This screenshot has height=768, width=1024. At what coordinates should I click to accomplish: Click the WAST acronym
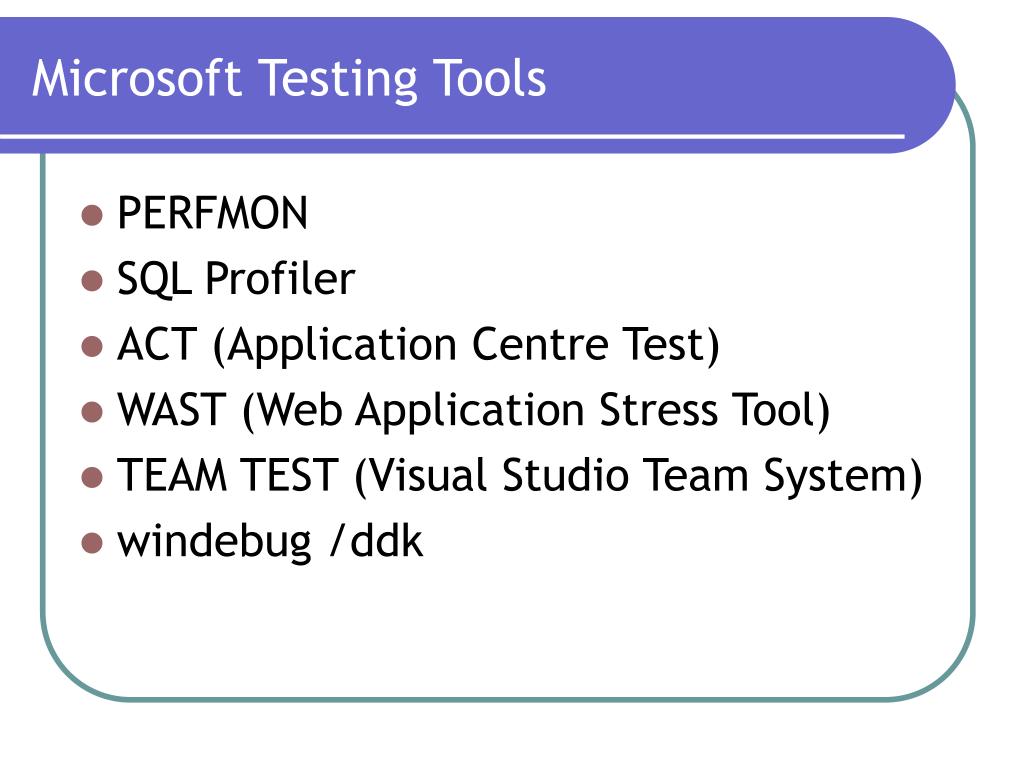172,410
